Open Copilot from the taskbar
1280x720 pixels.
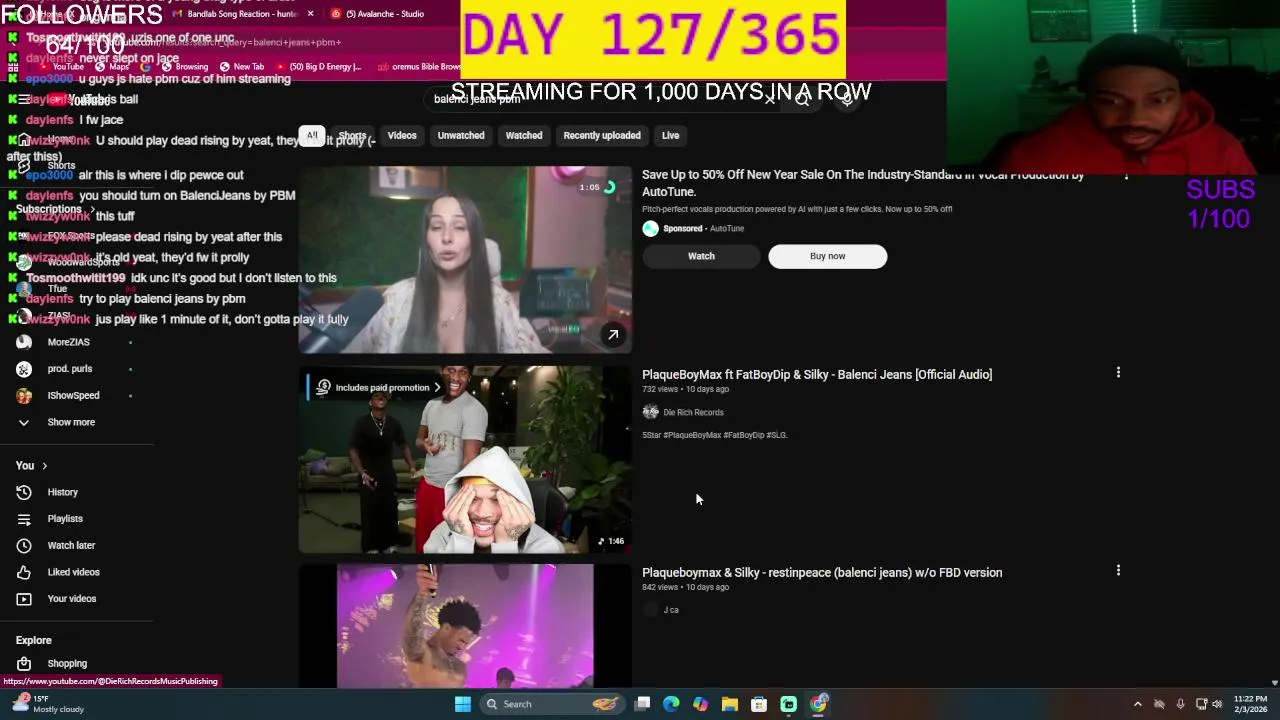[700, 704]
